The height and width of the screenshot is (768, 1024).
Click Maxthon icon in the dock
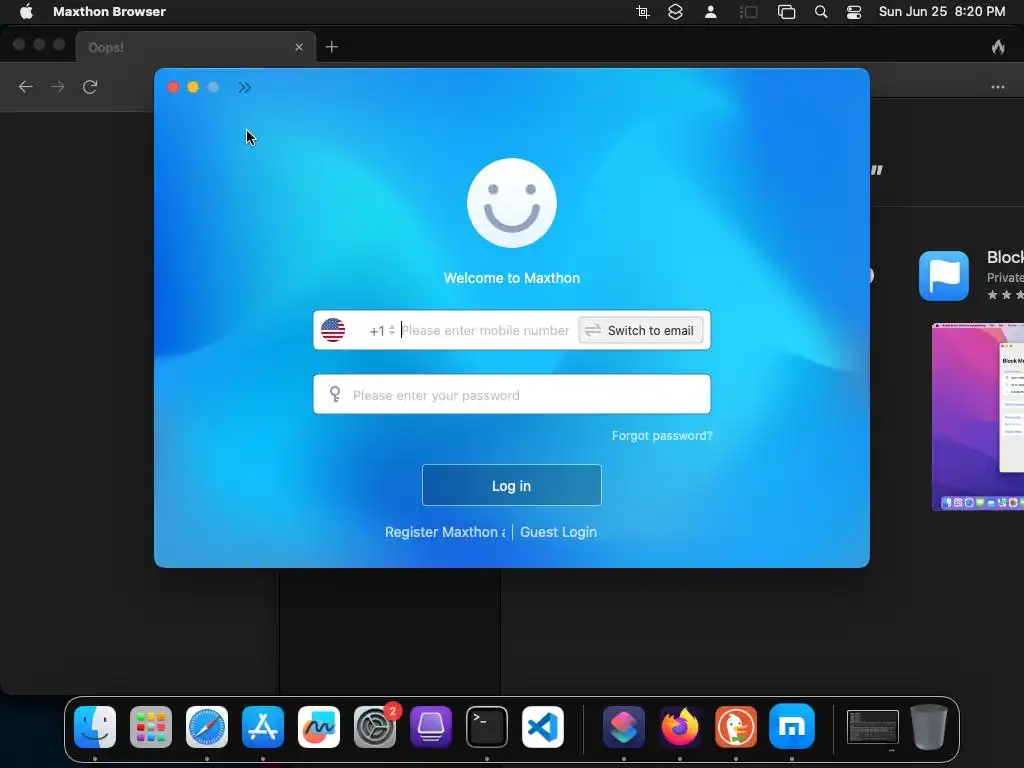click(x=792, y=727)
